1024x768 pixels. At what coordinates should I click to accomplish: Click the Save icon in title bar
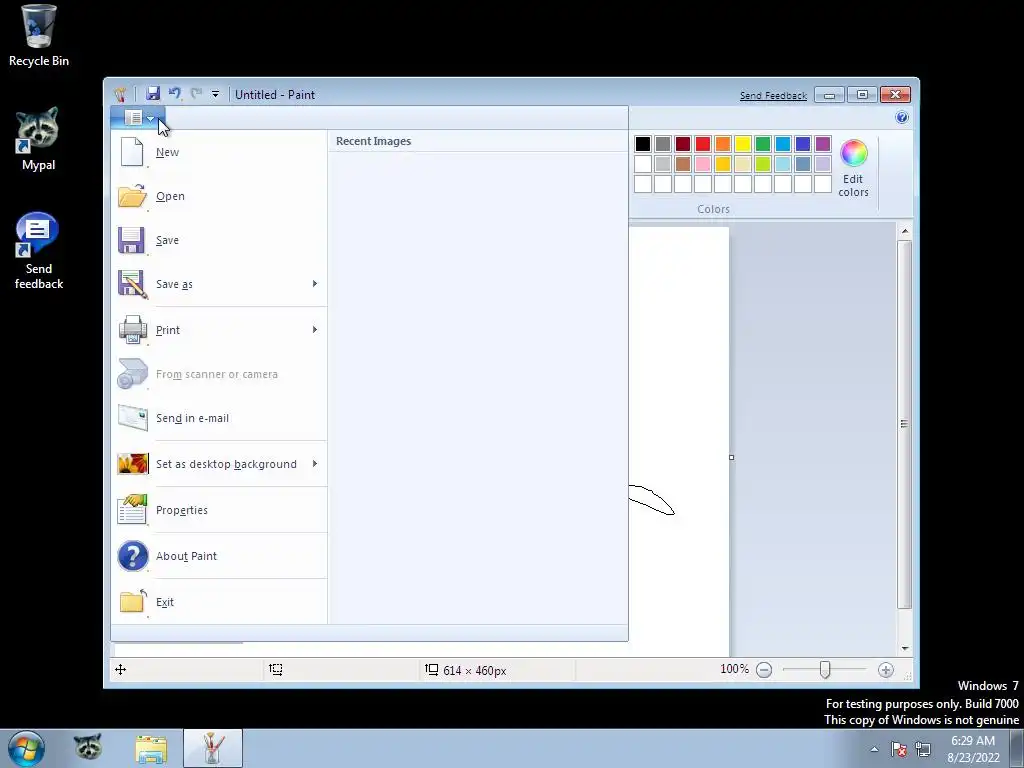click(153, 93)
